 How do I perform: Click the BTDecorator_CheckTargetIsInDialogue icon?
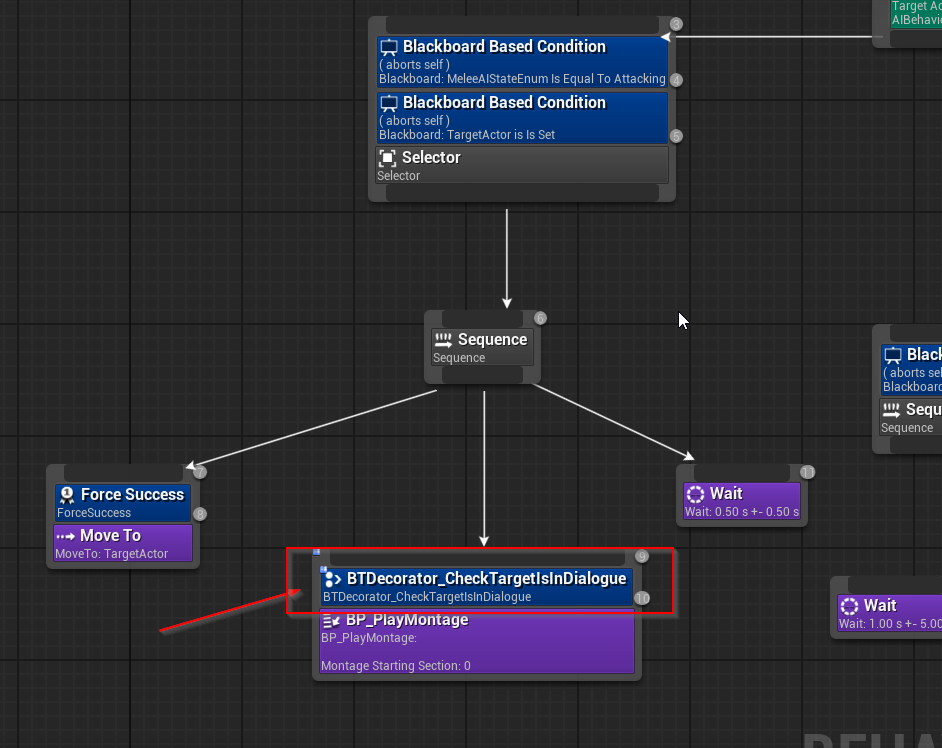(x=332, y=579)
